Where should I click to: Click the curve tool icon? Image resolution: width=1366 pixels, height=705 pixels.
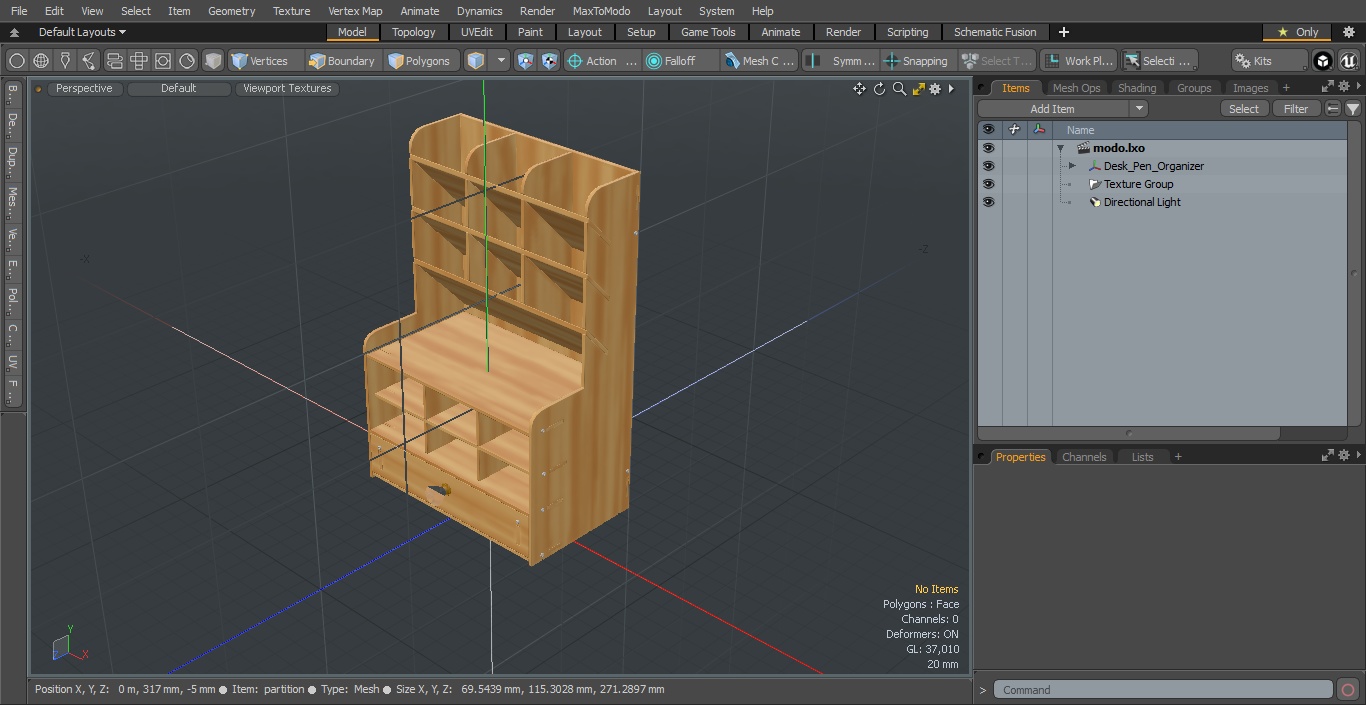(x=89, y=61)
